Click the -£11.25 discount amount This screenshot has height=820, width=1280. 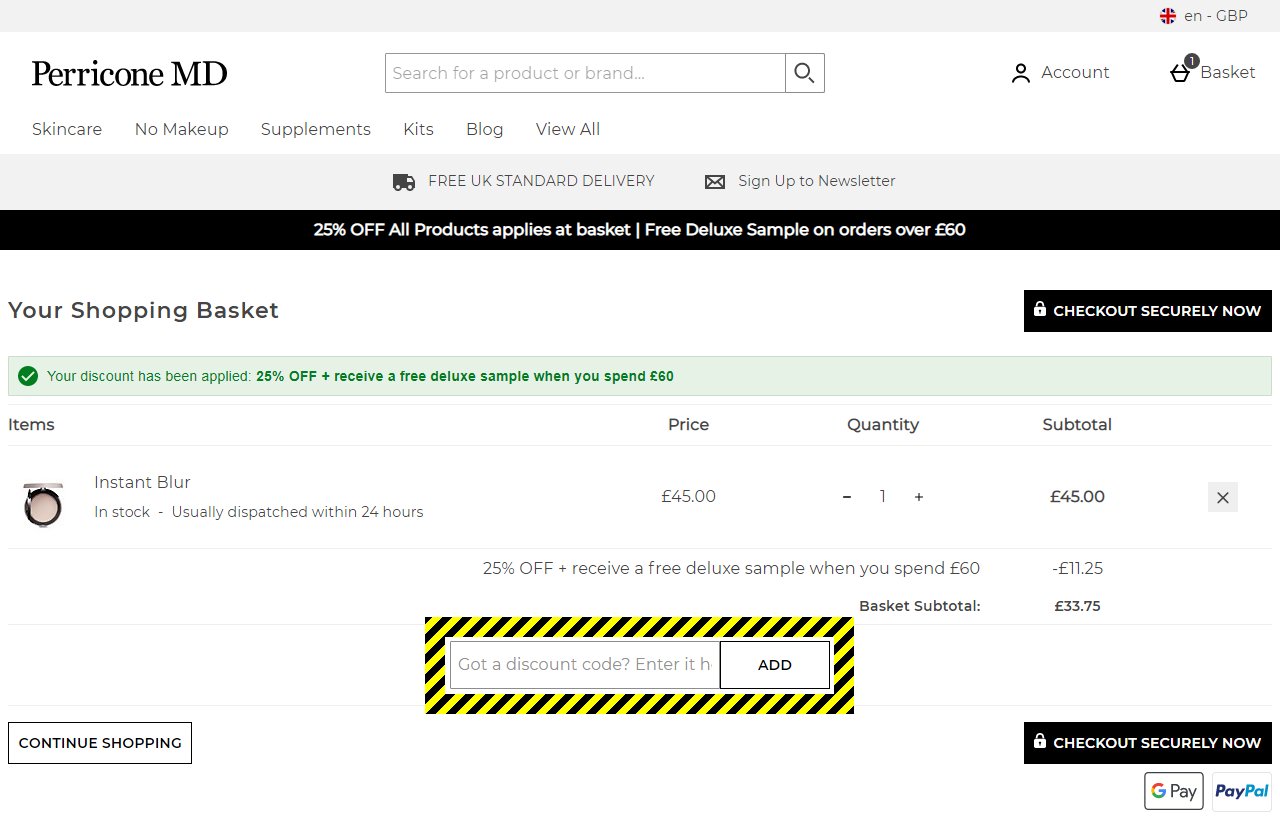(x=1077, y=568)
